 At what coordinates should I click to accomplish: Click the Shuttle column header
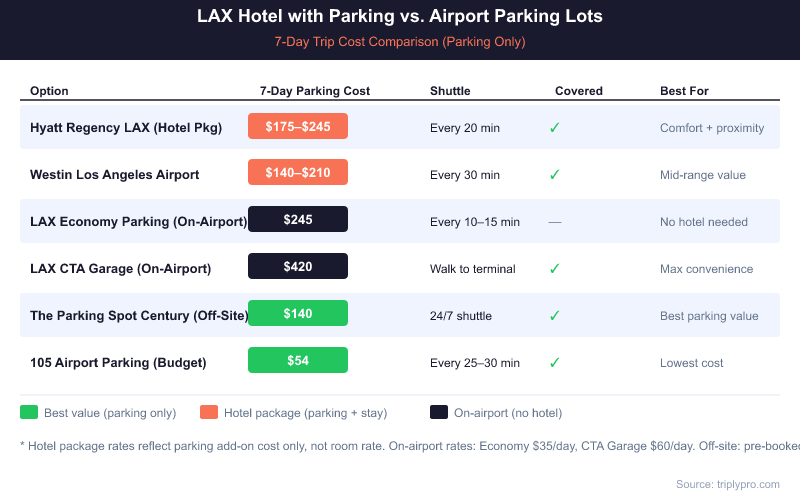point(450,91)
